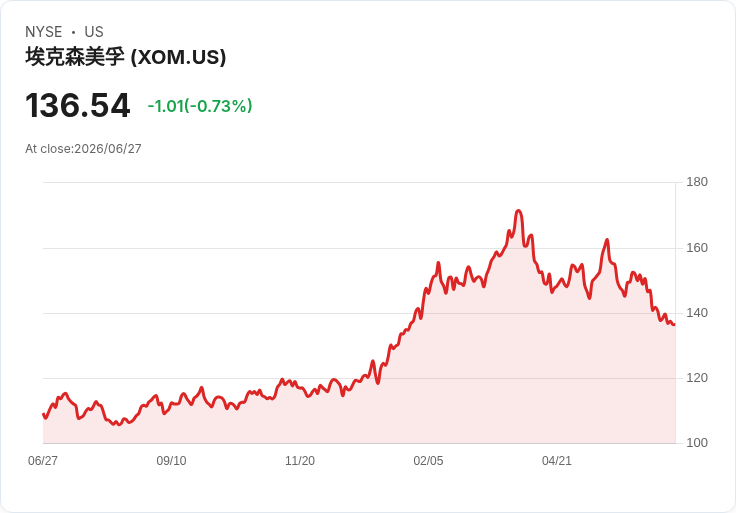The image size is (736, 513).
Task: Click the 04/21 date marker
Action: 557,461
